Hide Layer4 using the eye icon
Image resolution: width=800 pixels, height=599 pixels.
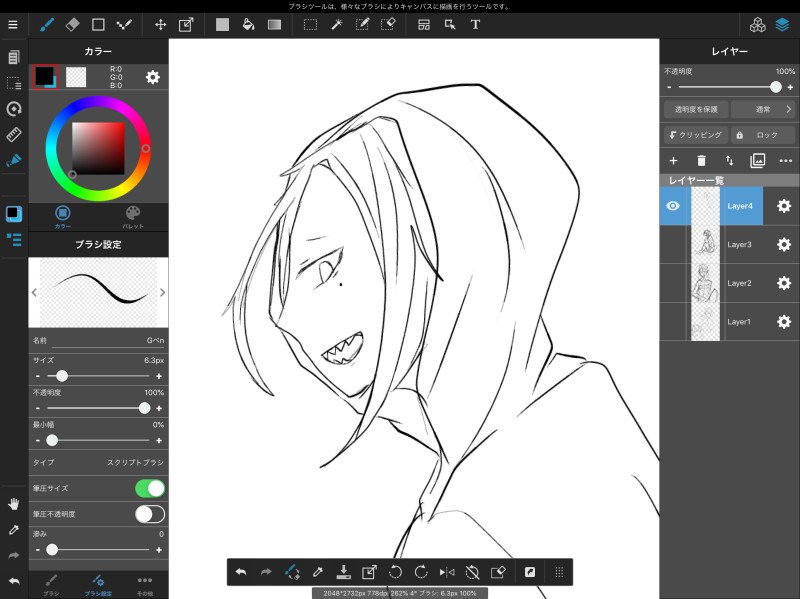[x=673, y=206]
